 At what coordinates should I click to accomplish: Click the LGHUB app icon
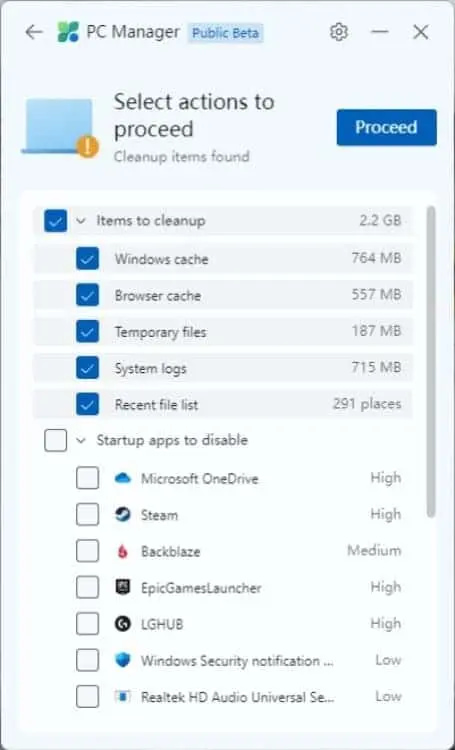coord(123,624)
